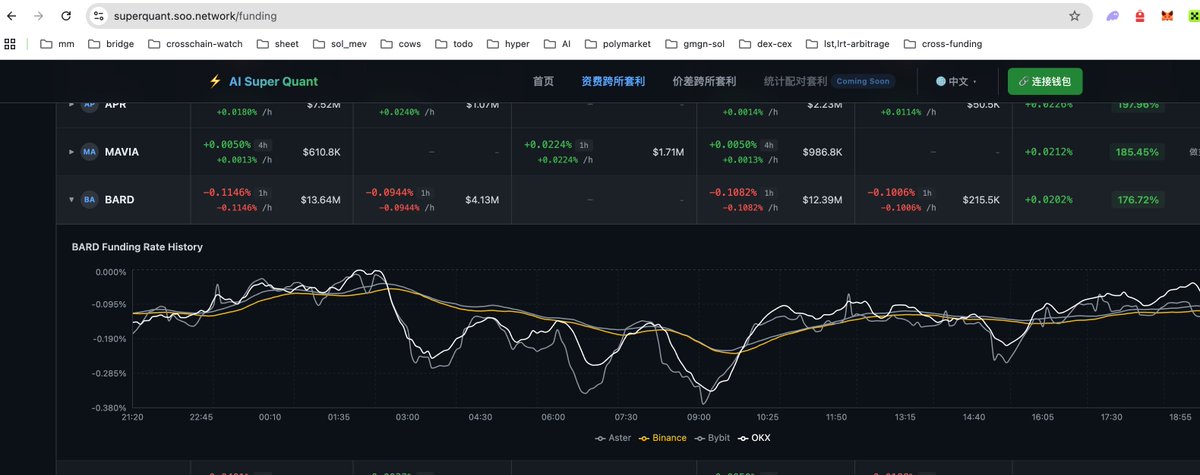Reload the page with the refresh icon

tap(66, 17)
